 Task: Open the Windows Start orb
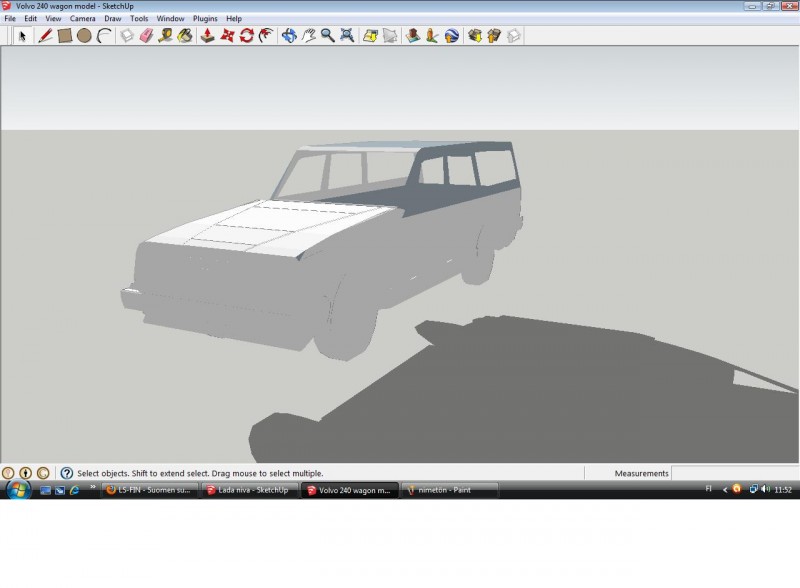tap(18, 489)
